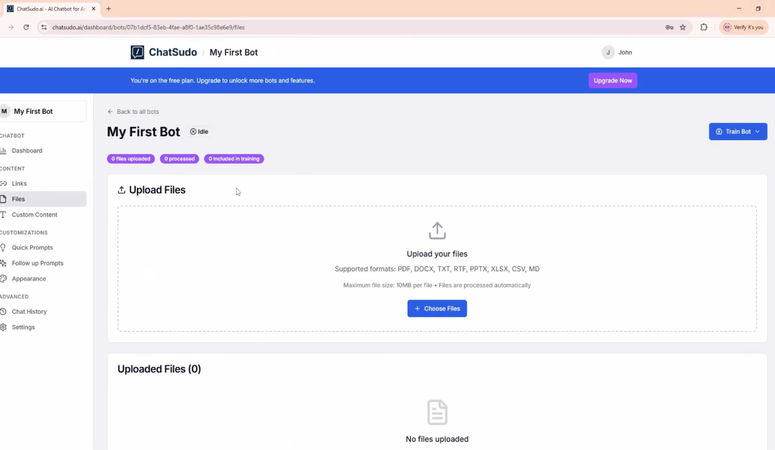Click the Uploaded Files (0) heading
This screenshot has width=775, height=450.
[x=159, y=369]
